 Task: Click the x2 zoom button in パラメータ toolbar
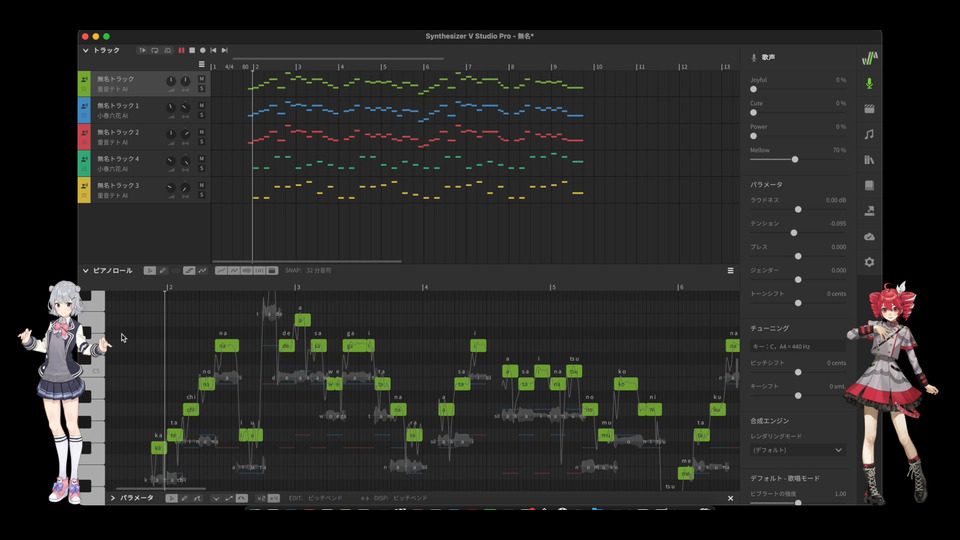[261, 498]
